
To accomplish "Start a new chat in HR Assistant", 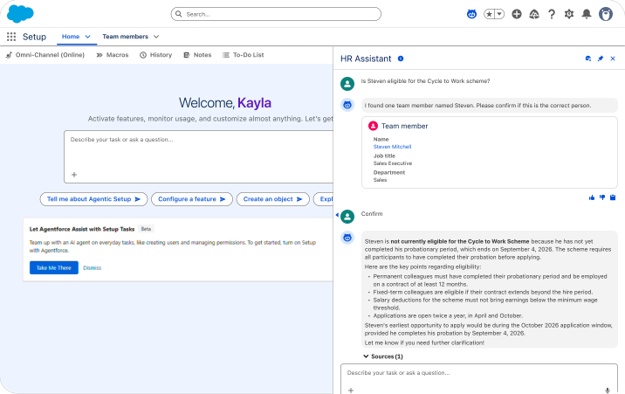I will point(588,59).
